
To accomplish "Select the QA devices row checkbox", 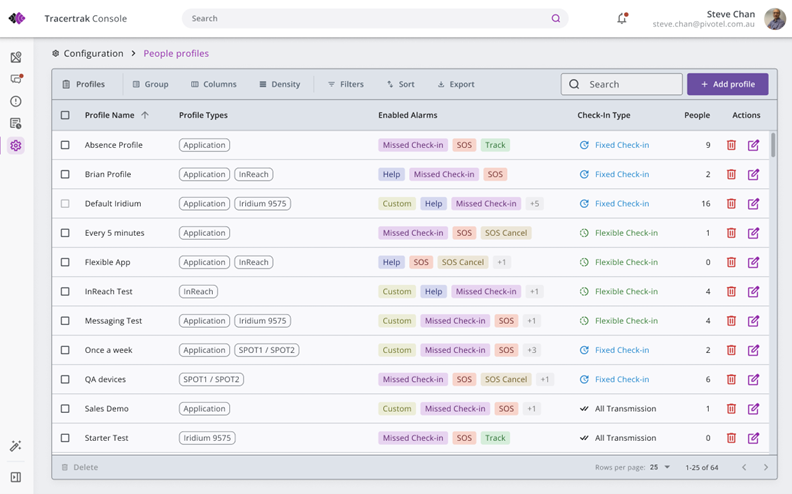I will coord(65,380).
